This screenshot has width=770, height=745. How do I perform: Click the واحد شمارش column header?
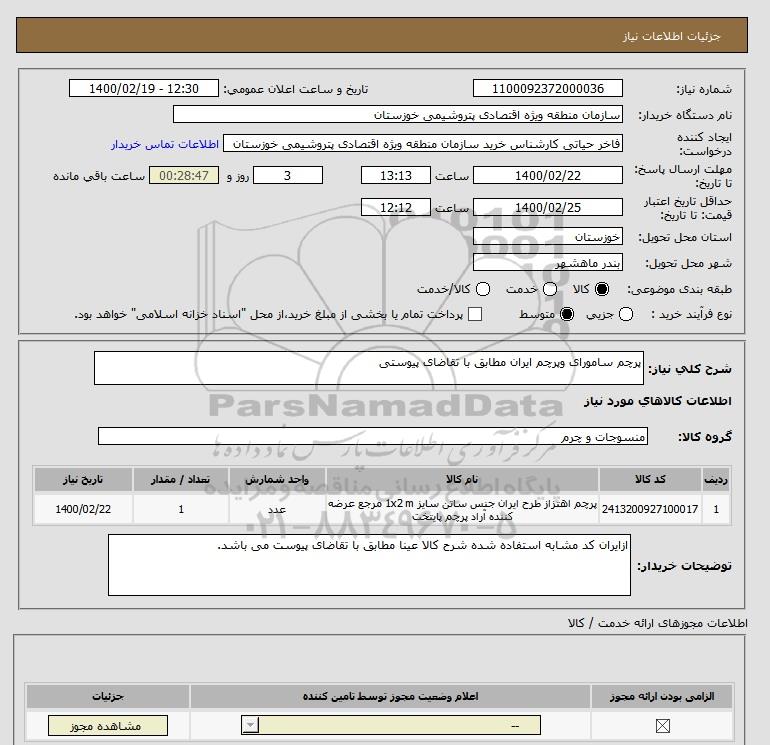(277, 479)
